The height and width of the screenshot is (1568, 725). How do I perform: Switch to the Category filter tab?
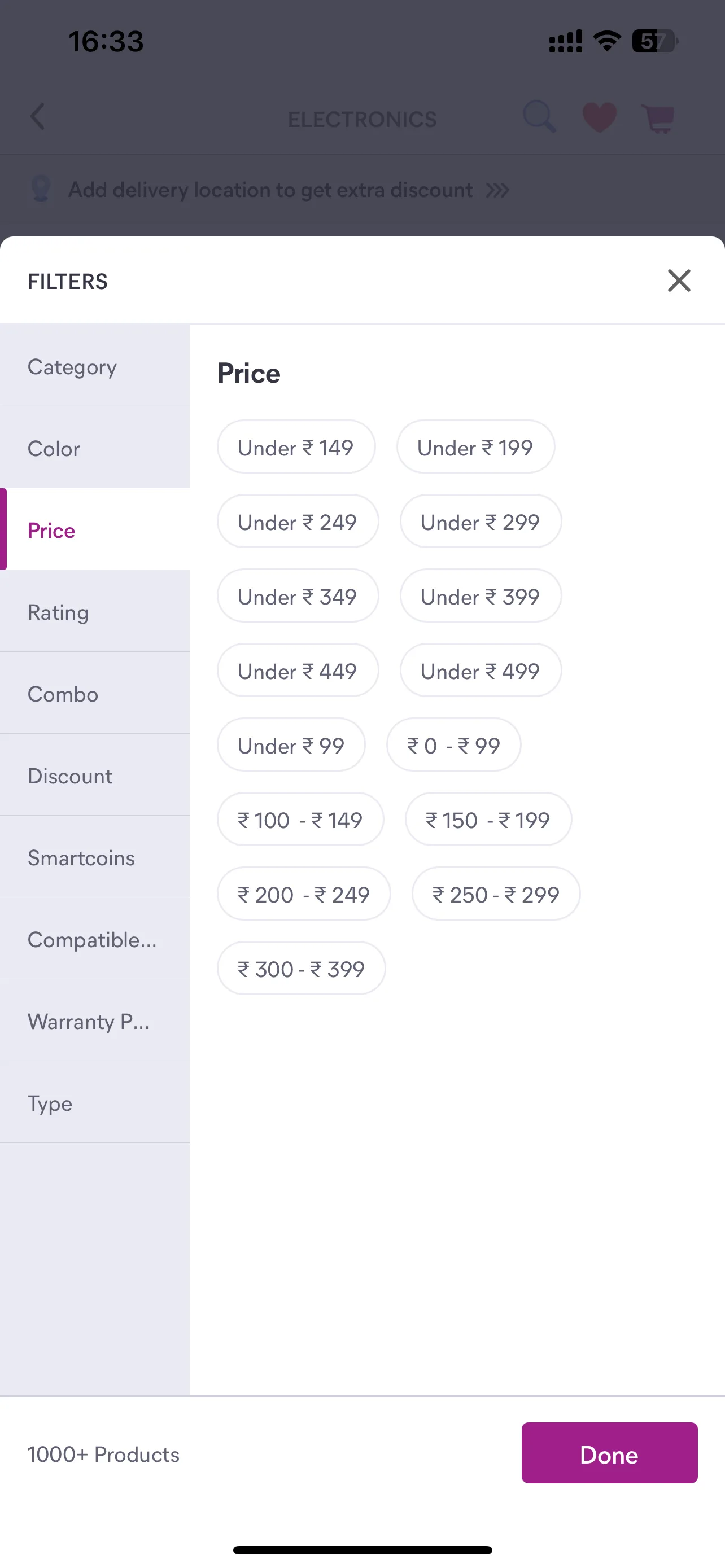click(x=95, y=366)
